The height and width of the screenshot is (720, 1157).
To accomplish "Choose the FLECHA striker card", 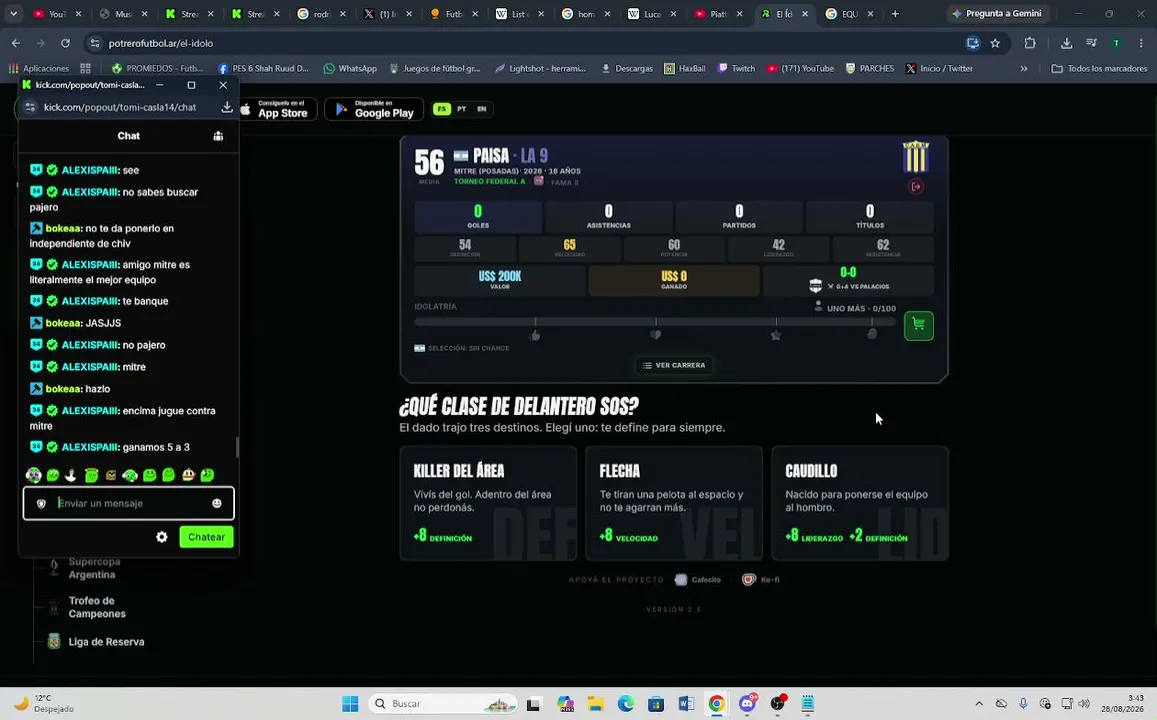I will click(674, 503).
